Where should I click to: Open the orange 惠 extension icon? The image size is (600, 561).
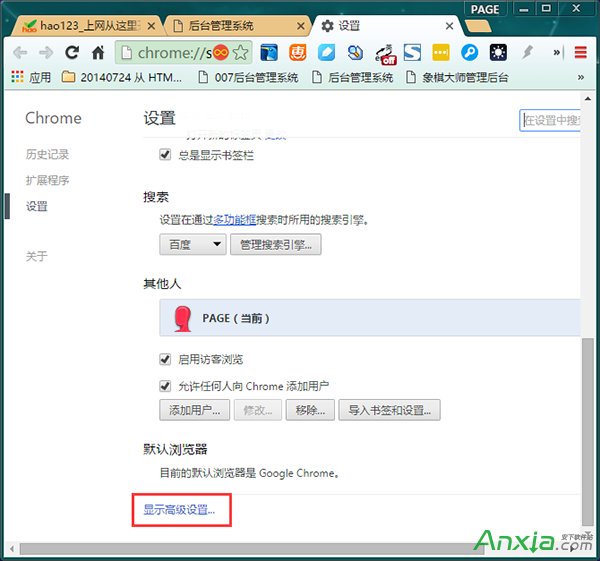click(x=298, y=52)
